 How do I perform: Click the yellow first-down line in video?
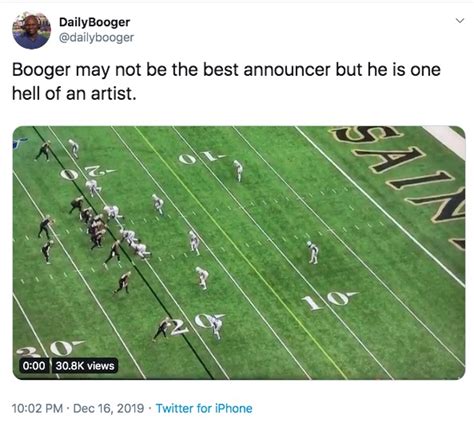tap(241, 253)
